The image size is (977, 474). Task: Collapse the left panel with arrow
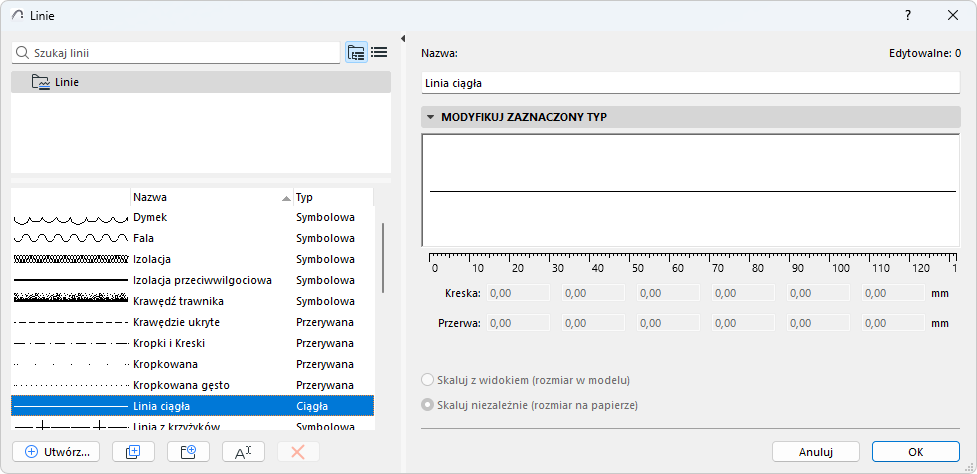403,39
